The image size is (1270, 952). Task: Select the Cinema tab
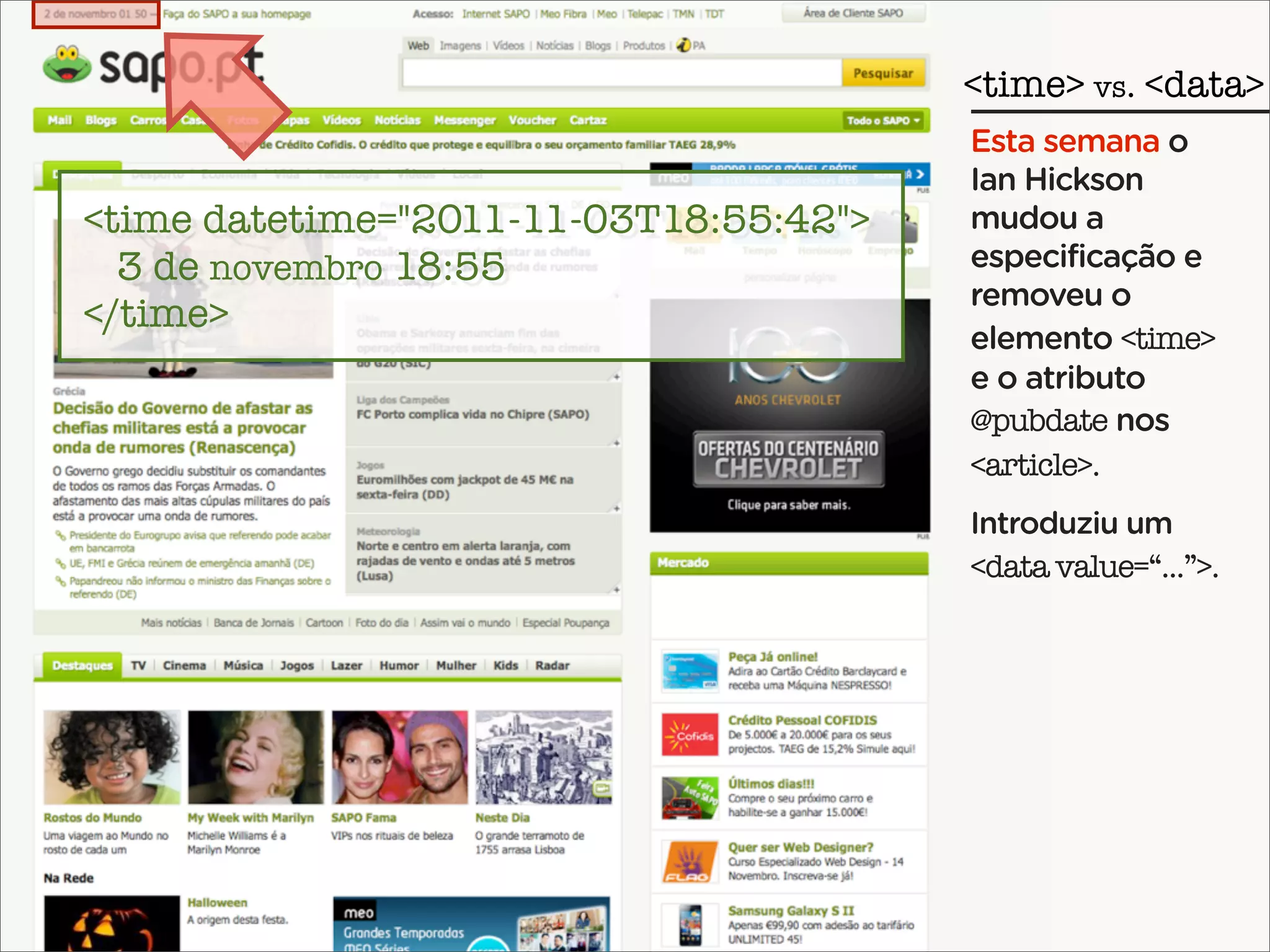(184, 665)
